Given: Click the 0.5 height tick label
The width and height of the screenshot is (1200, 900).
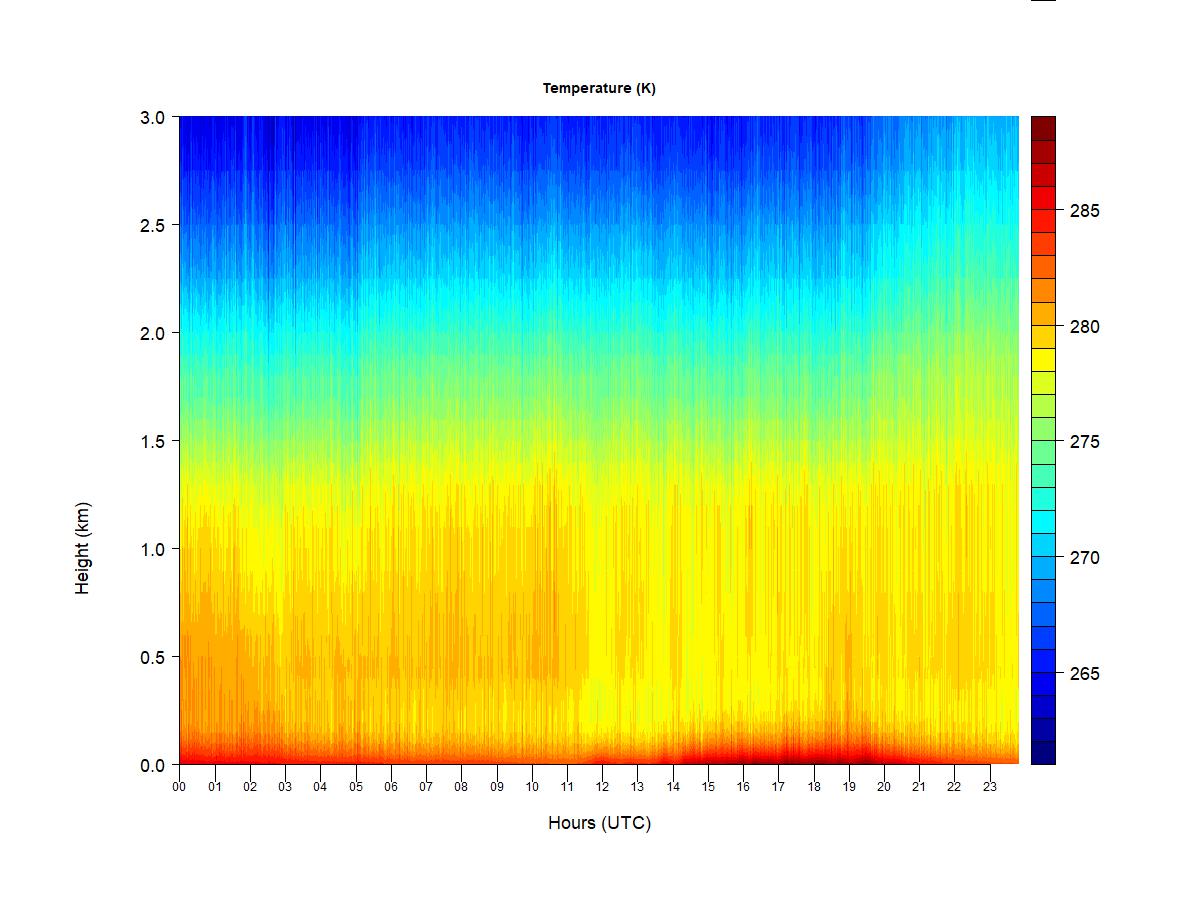Looking at the screenshot, I should point(153,657).
